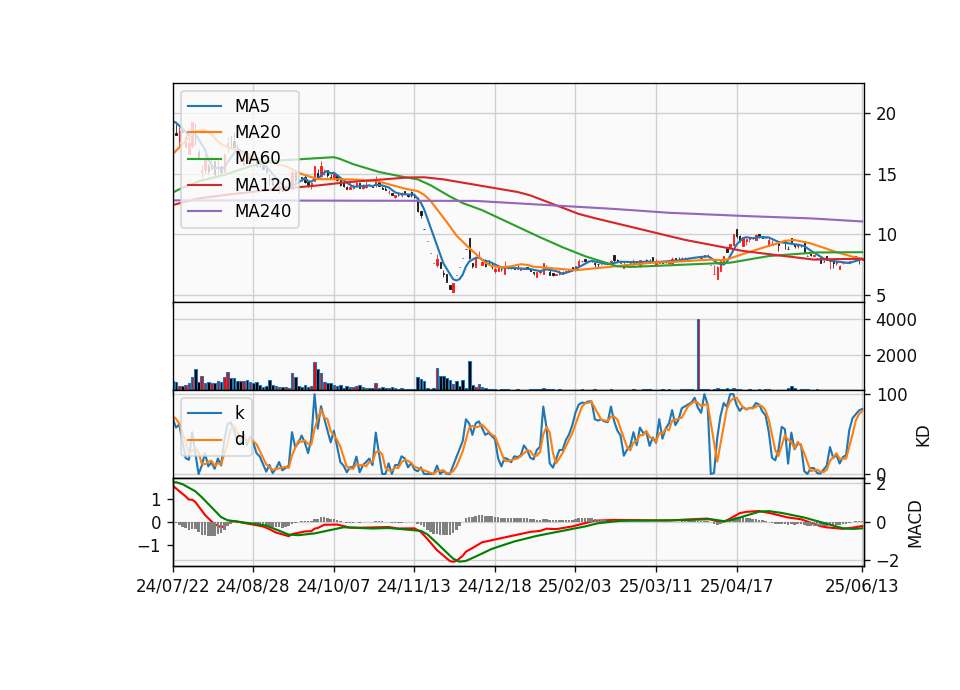Click the 25/02/03 date axis label
Viewport: 960px width, 690px height.
pyautogui.click(x=575, y=586)
